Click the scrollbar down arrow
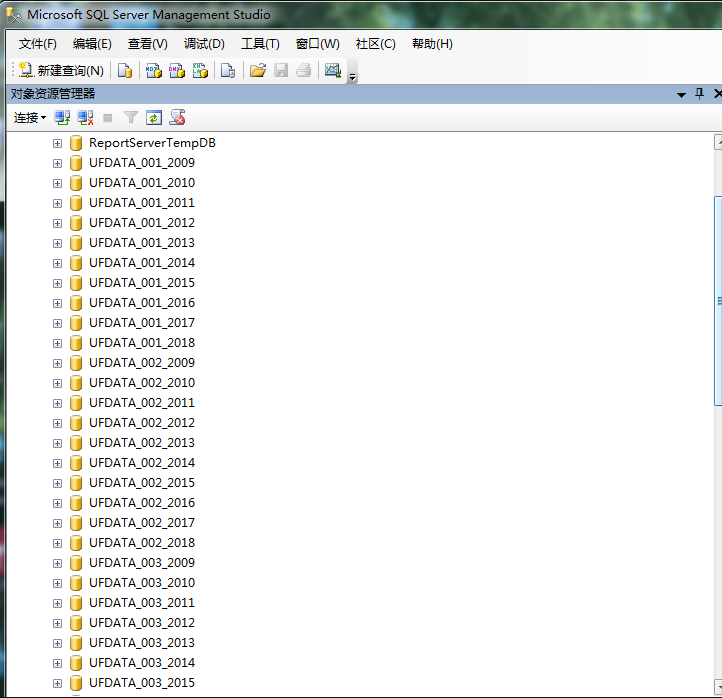The image size is (722, 698). click(x=718, y=687)
